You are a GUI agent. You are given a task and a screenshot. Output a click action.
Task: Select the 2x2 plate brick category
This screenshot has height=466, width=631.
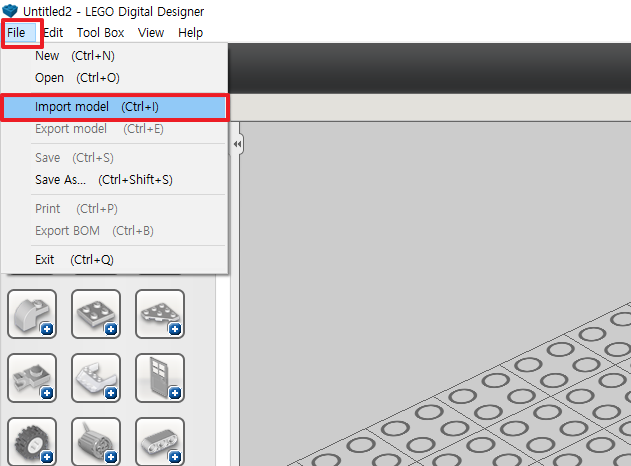point(96,314)
